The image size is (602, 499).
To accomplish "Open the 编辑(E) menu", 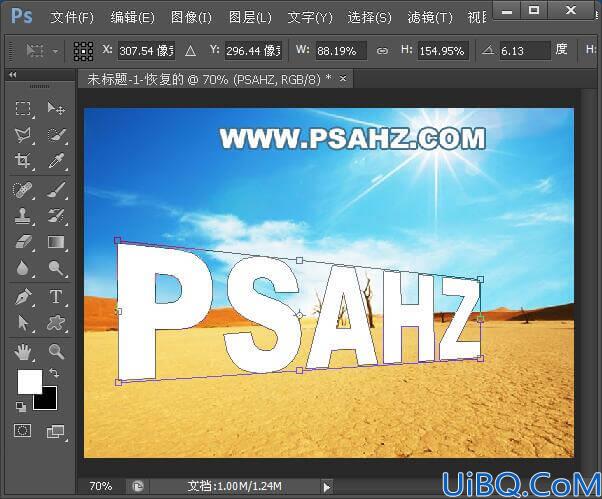I will click(132, 18).
